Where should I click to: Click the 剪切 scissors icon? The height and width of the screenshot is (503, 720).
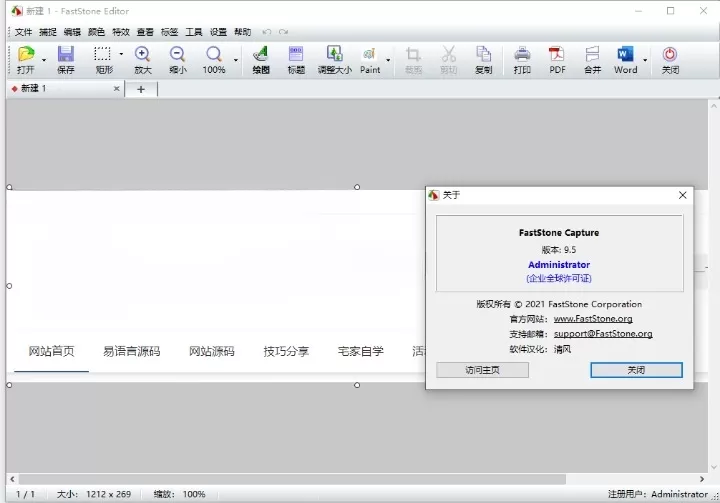point(449,60)
